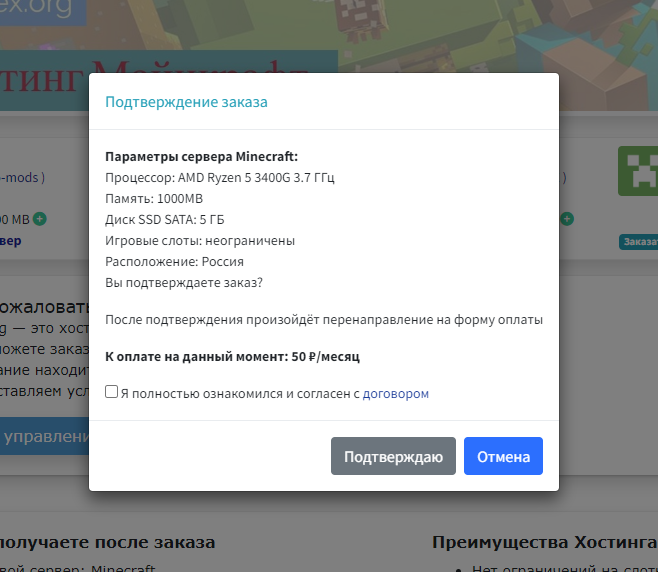The width and height of the screenshot is (658, 572).
Task: Click the blue 'управлени' button behind the dialog
Action: 44,436
